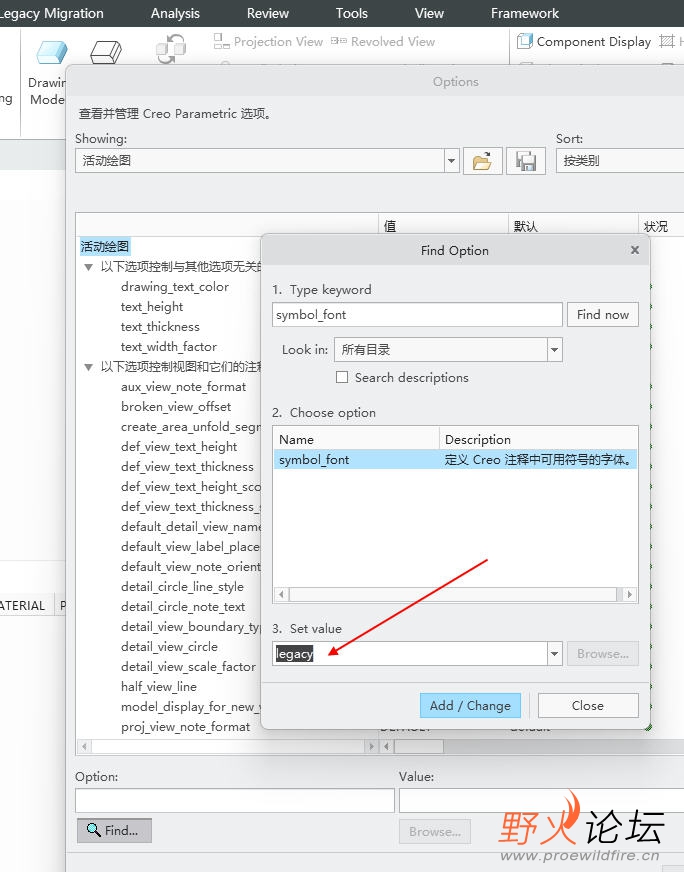Image resolution: width=684 pixels, height=872 pixels.
Task: Switch to the Review tab
Action: (267, 13)
